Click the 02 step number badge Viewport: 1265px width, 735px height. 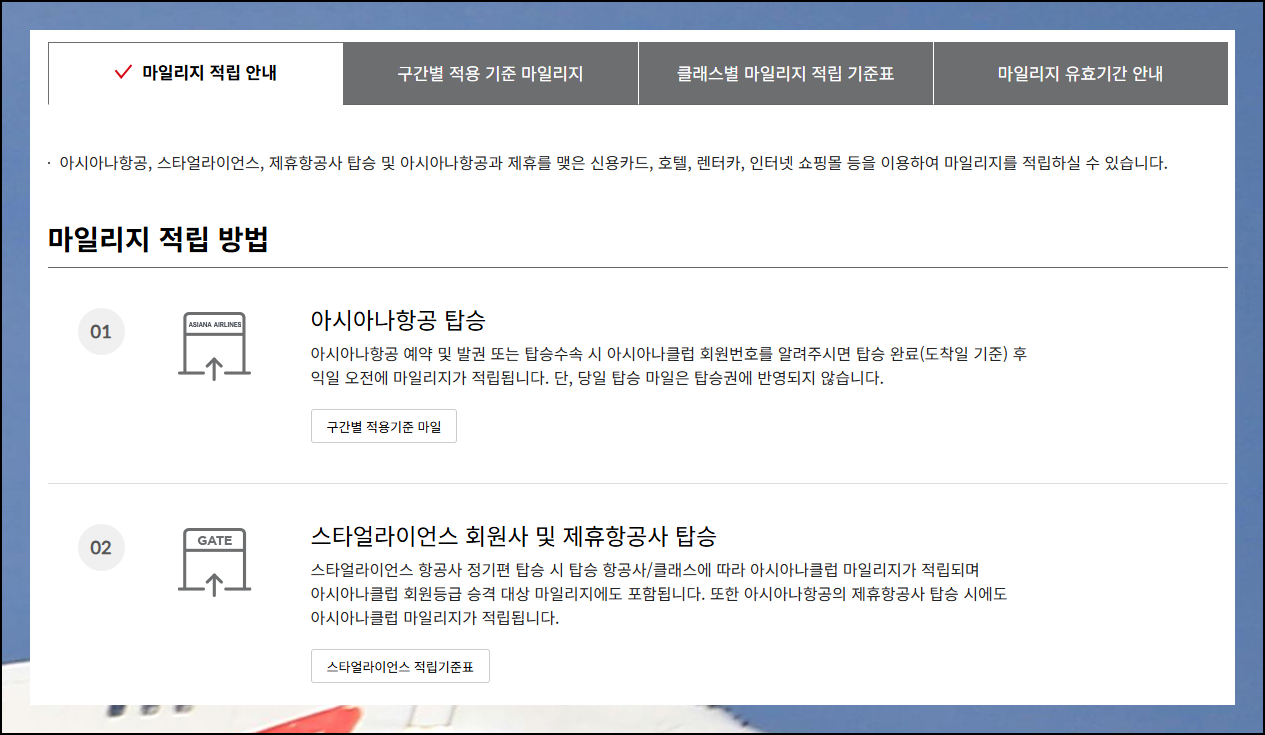[x=101, y=547]
